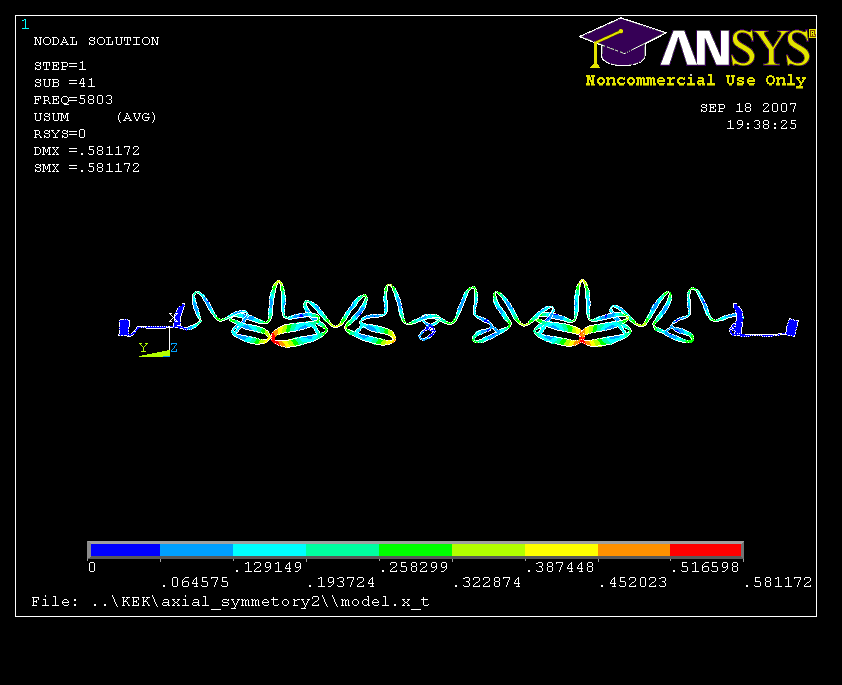Screen dimensions: 842x685
Task: Select the red legend swatch
Action: click(x=706, y=550)
